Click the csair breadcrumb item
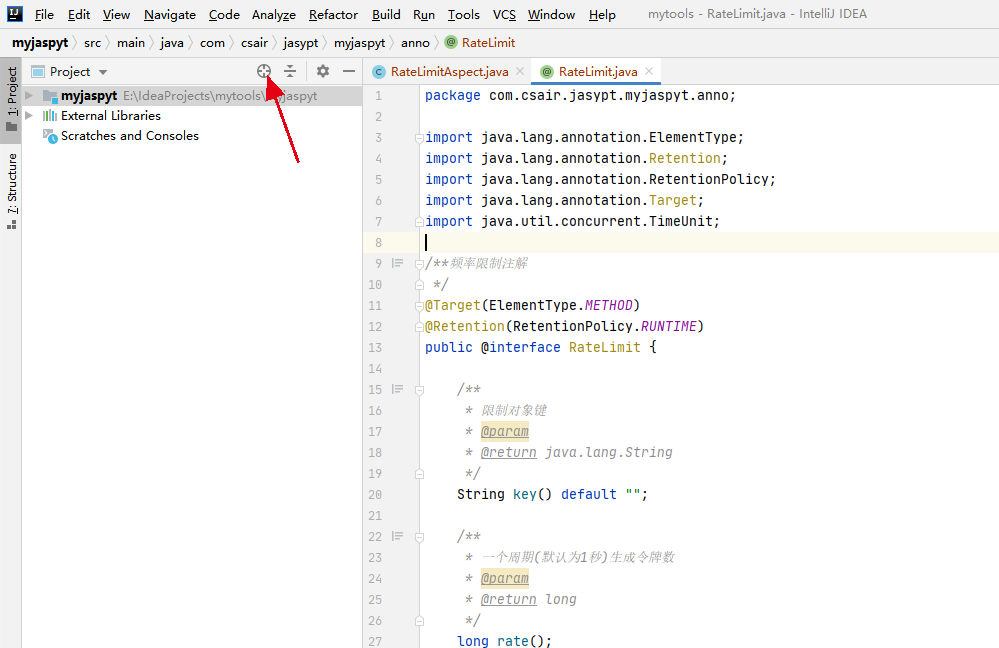This screenshot has height=648, width=999. pos(254,43)
